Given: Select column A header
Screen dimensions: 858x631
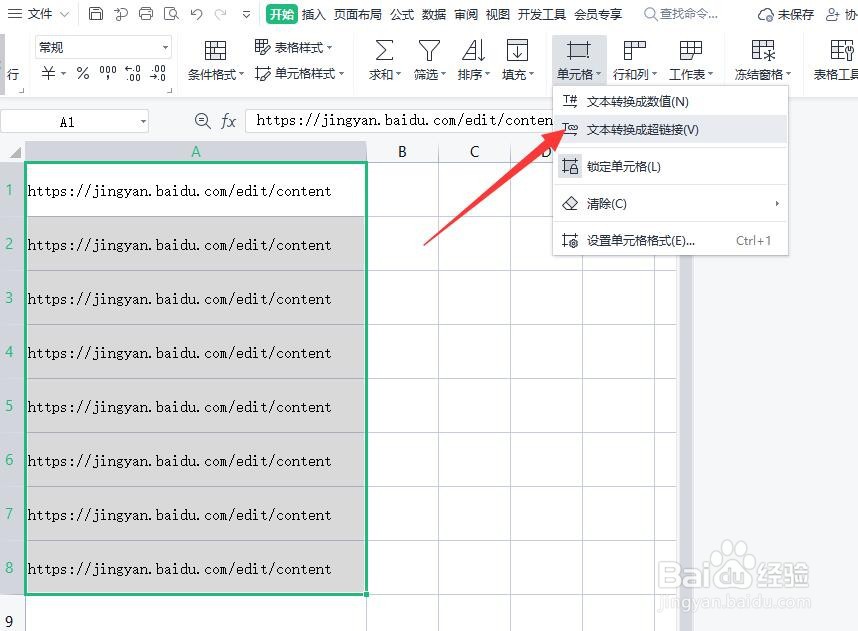Looking at the screenshot, I should tap(196, 152).
